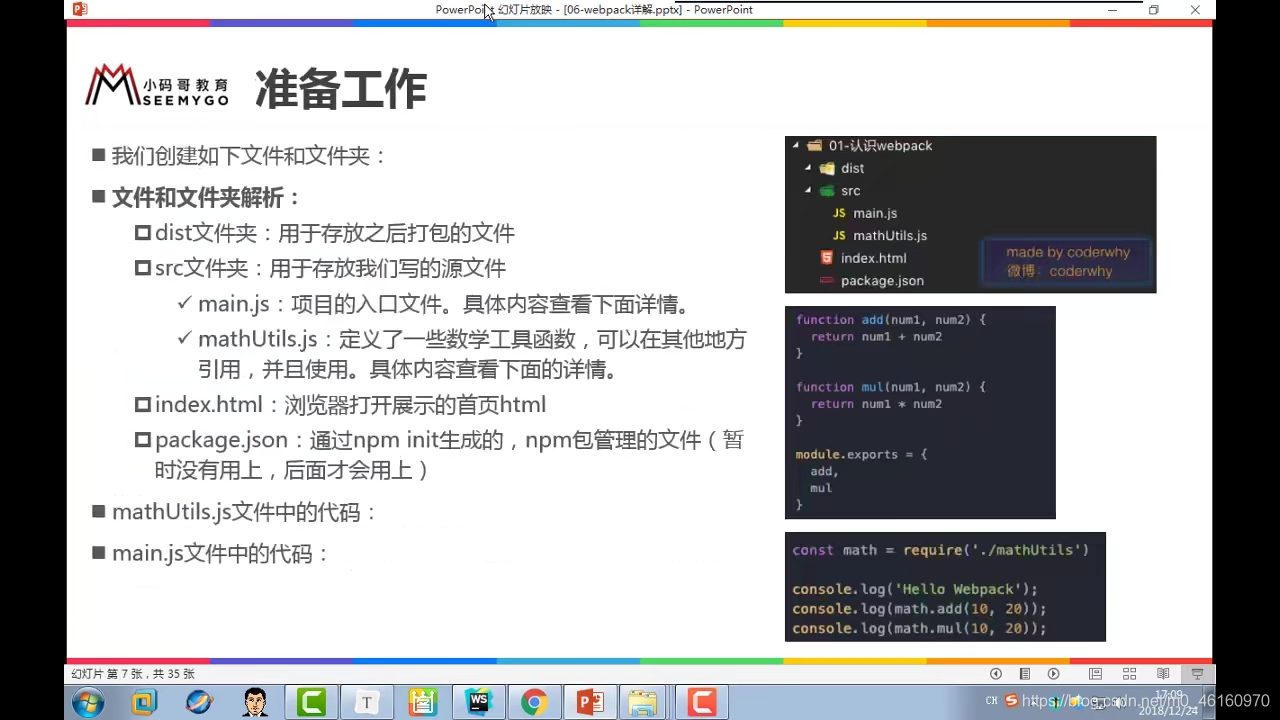Switch to WebStorm on the taskbar
The image size is (1280, 720).
479,702
